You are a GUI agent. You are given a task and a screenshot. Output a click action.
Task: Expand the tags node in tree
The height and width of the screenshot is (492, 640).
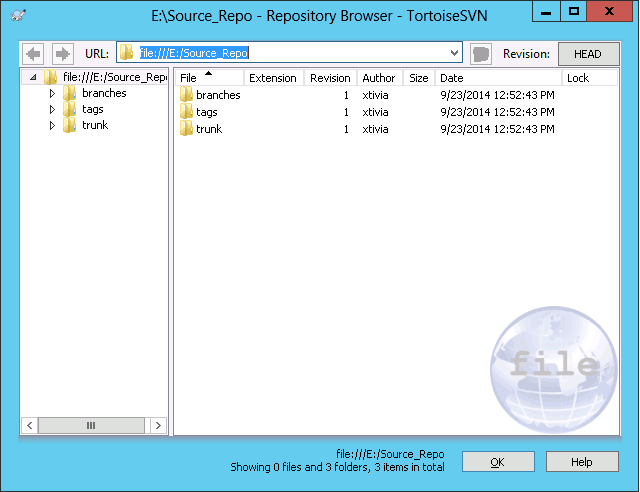pos(53,110)
